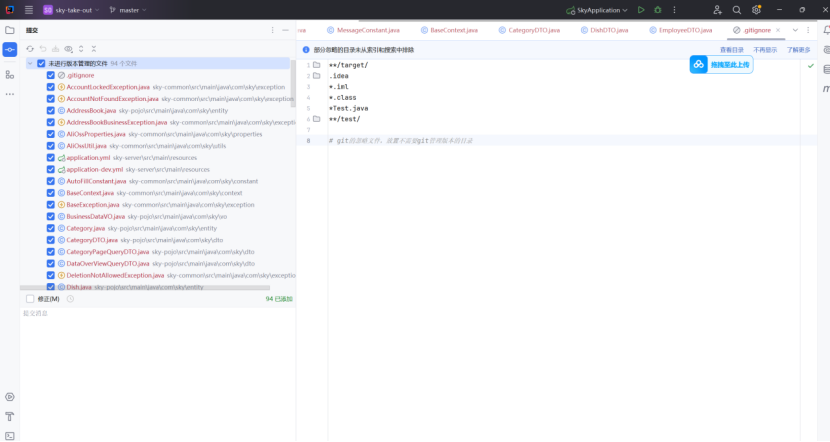Uncheck the unversioned files group checkbox
The width and height of the screenshot is (830, 442).
pos(41,64)
